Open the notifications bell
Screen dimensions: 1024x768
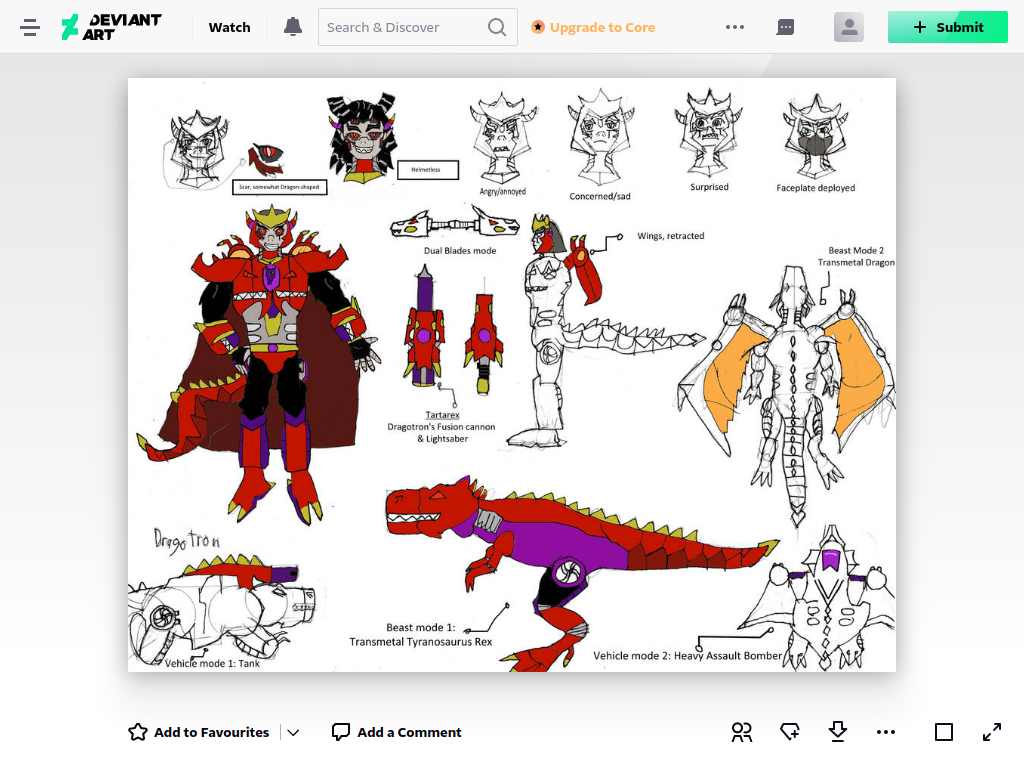[293, 27]
